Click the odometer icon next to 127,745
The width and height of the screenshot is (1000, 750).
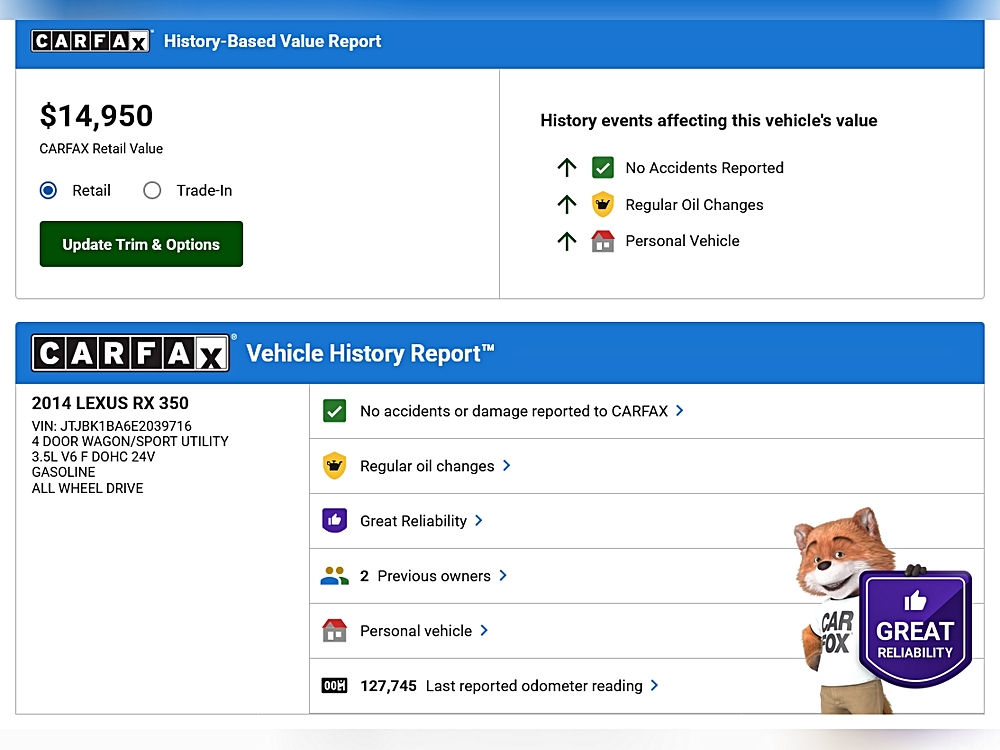334,686
